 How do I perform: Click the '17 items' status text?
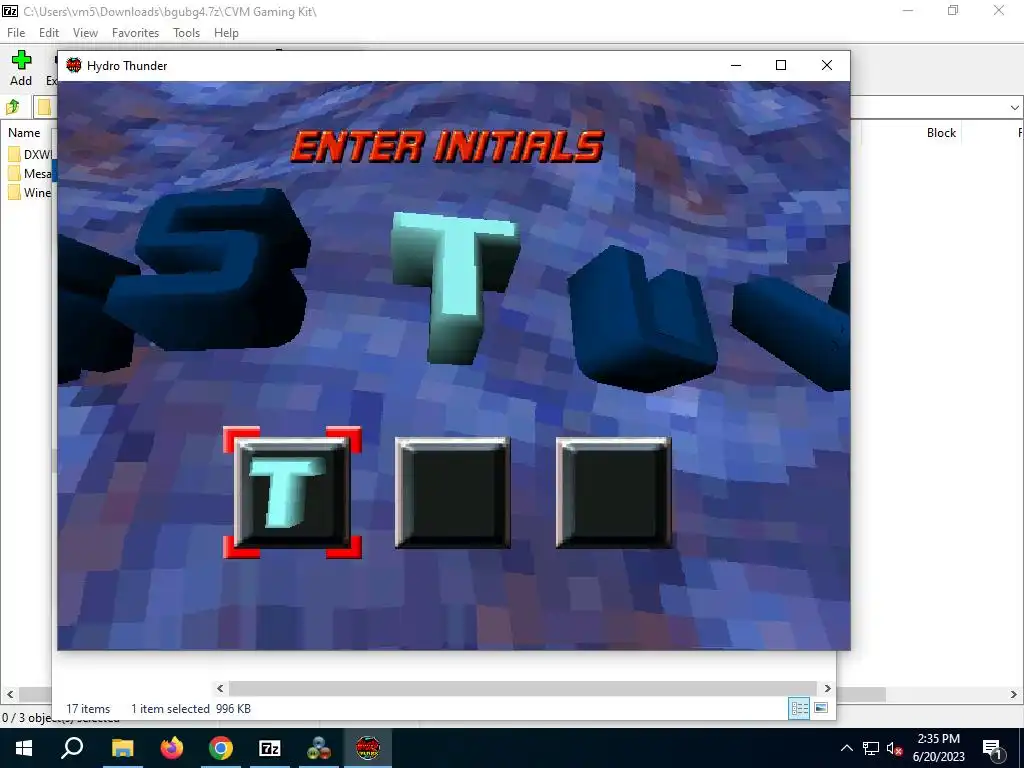coord(88,709)
